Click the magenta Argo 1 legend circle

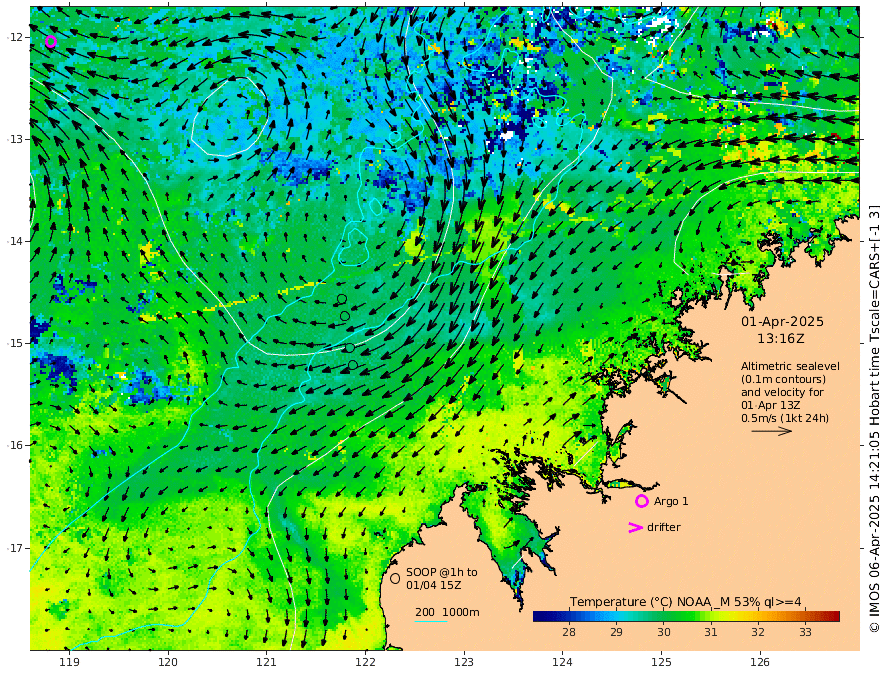coord(641,501)
